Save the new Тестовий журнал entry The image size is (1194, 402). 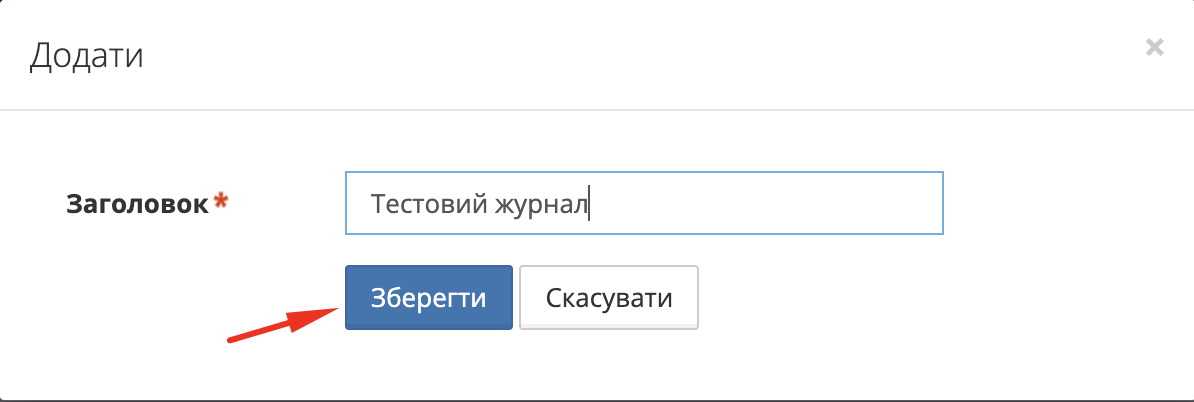pos(429,298)
